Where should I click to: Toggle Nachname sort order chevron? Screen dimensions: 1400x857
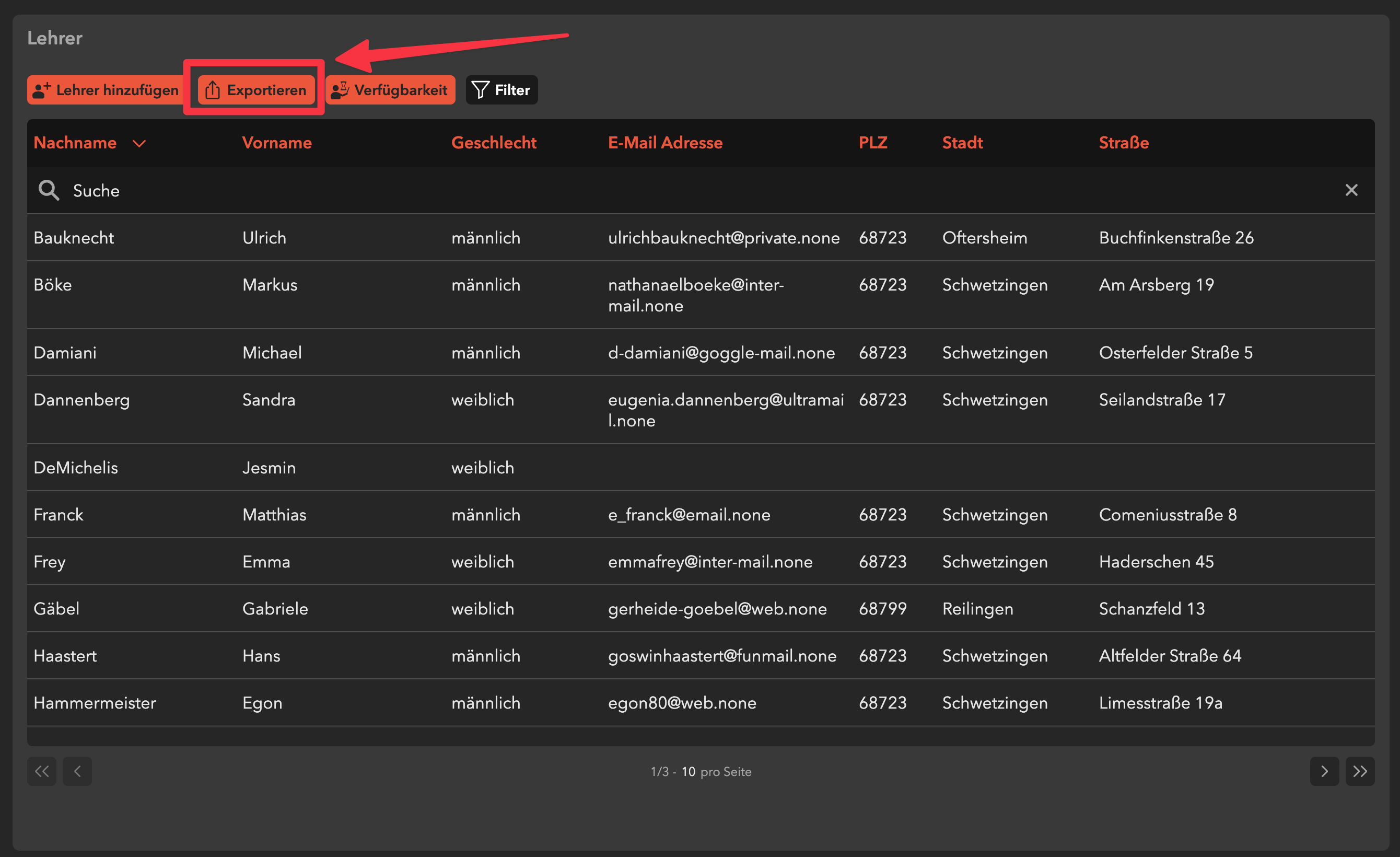coord(139,143)
